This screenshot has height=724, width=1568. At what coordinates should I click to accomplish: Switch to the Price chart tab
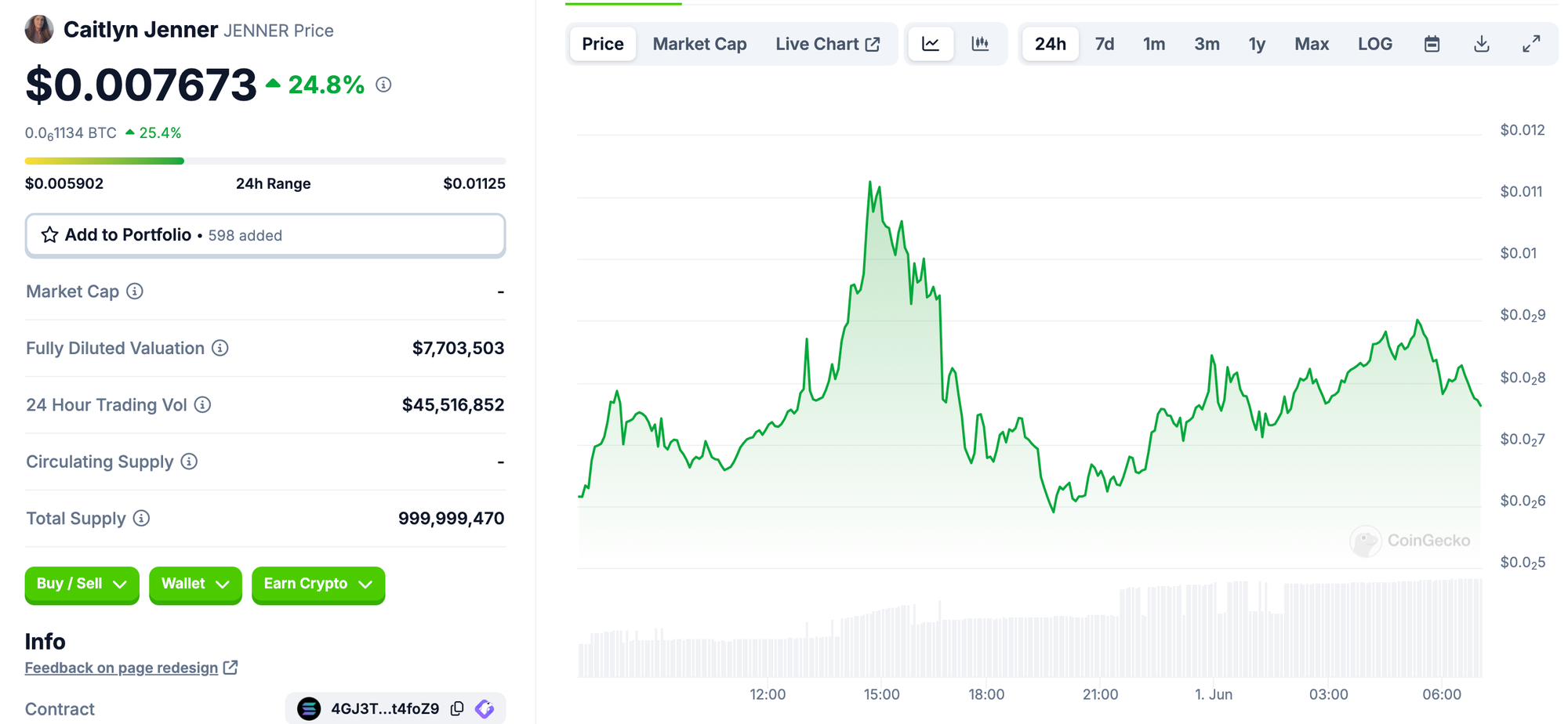pos(603,44)
